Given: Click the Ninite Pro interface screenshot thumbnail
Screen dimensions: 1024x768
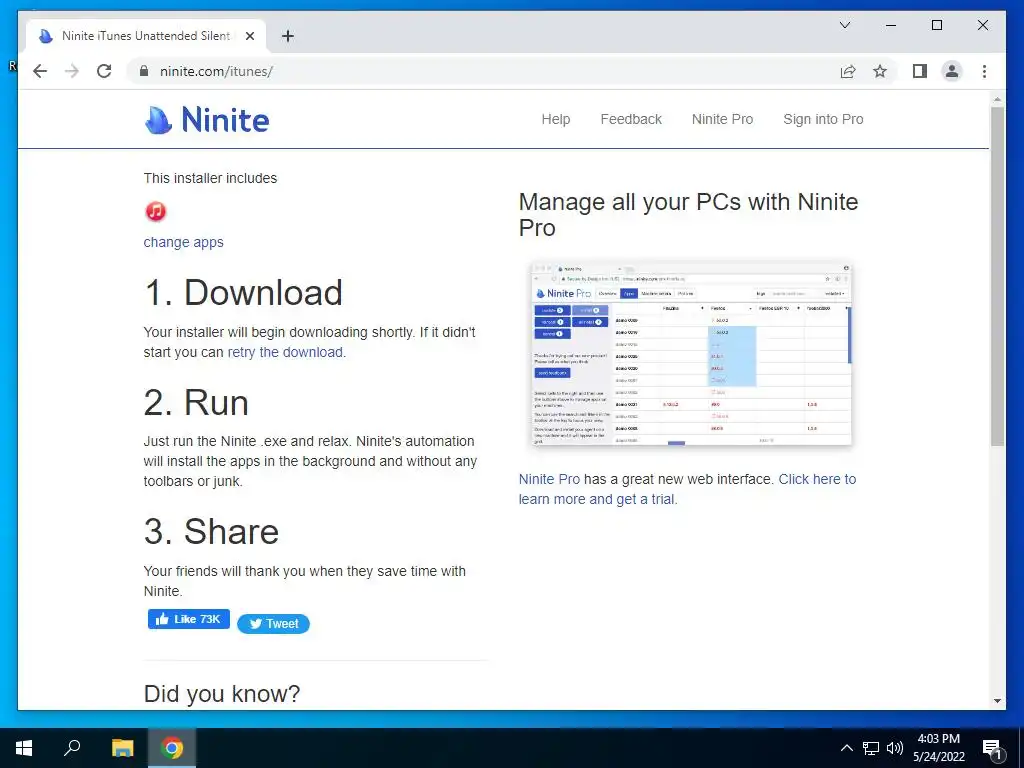Looking at the screenshot, I should (692, 354).
